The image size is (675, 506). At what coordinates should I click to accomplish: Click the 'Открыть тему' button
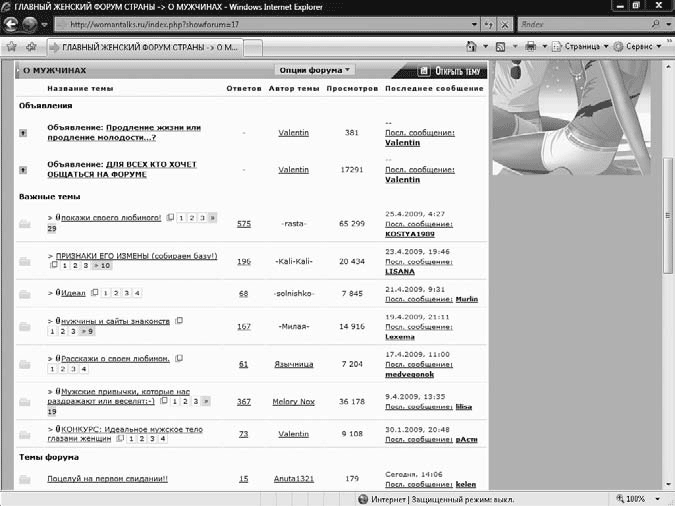coord(450,71)
